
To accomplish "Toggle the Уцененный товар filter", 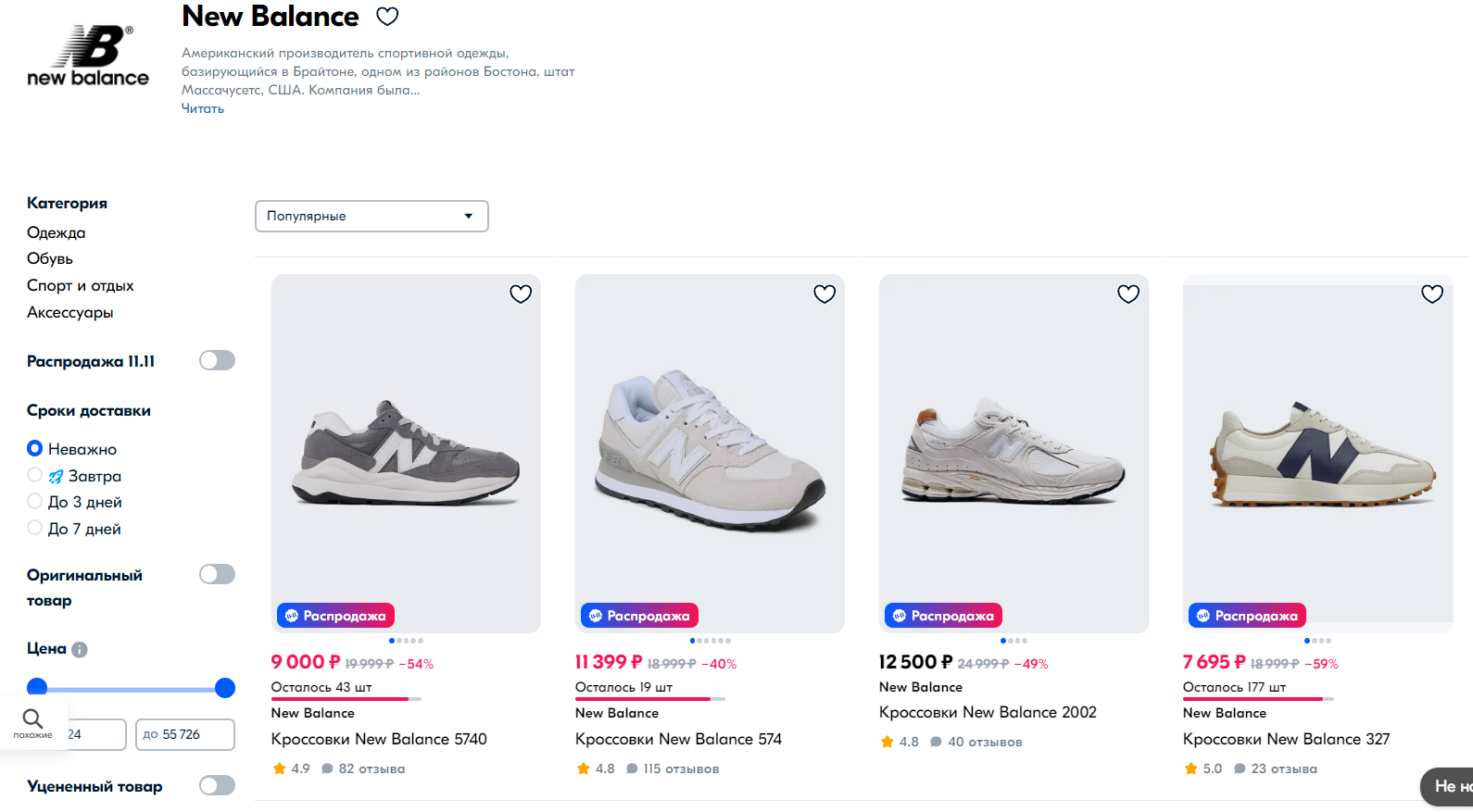I will click(x=218, y=785).
